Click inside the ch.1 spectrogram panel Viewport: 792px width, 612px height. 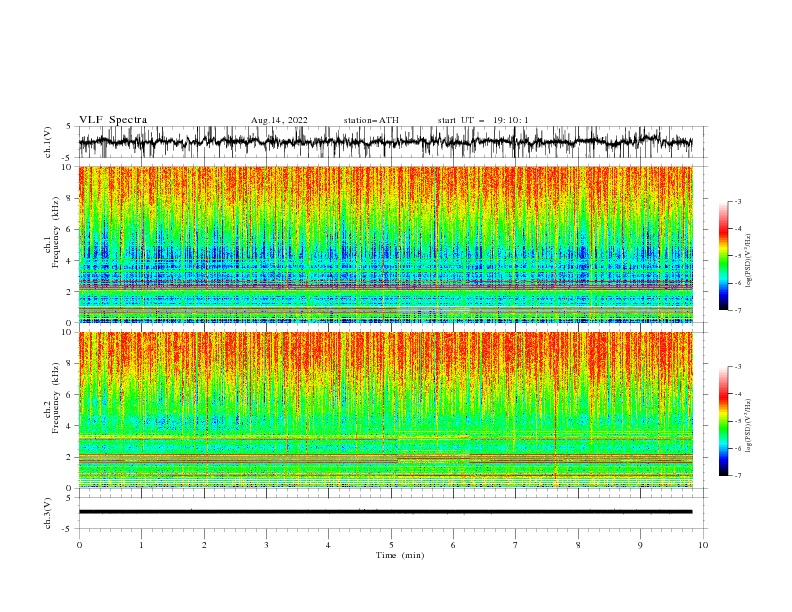click(385, 244)
